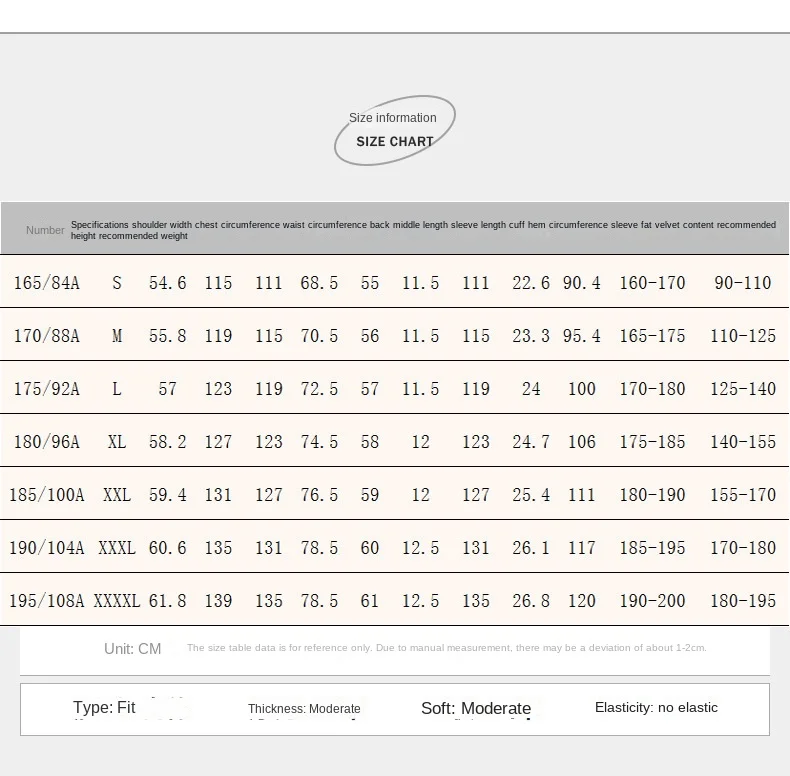Click the XXXXL size cell
The image size is (790, 776).
click(117, 601)
